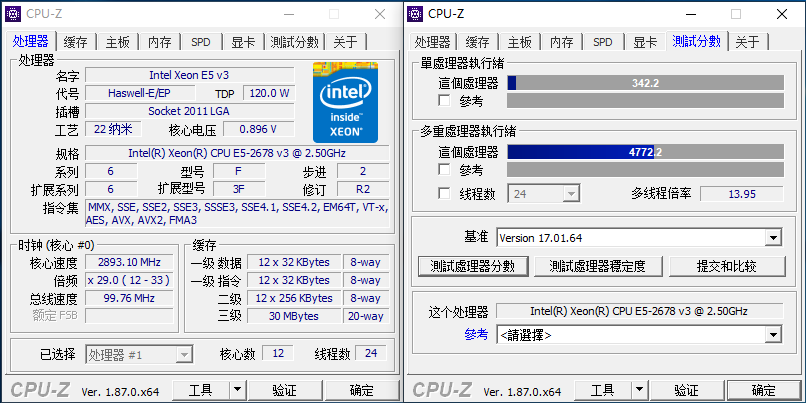
Task: Enable multi-thread 参考 checkbox
Action: point(445,170)
